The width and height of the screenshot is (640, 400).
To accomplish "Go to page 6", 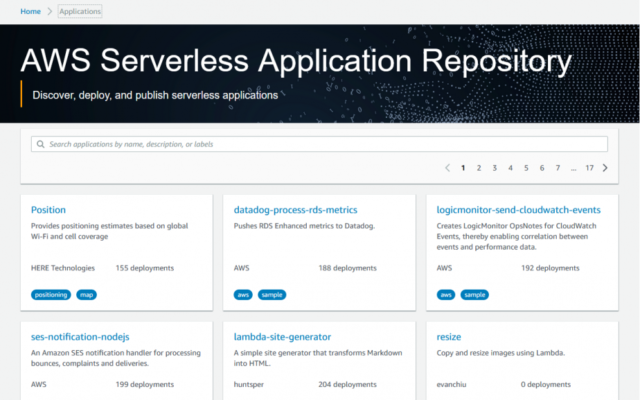I will coord(542,168).
